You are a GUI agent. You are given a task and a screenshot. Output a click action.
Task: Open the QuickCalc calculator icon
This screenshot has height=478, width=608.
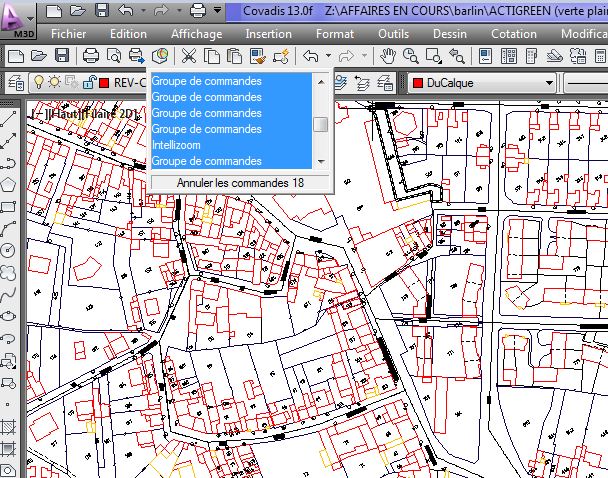point(600,56)
